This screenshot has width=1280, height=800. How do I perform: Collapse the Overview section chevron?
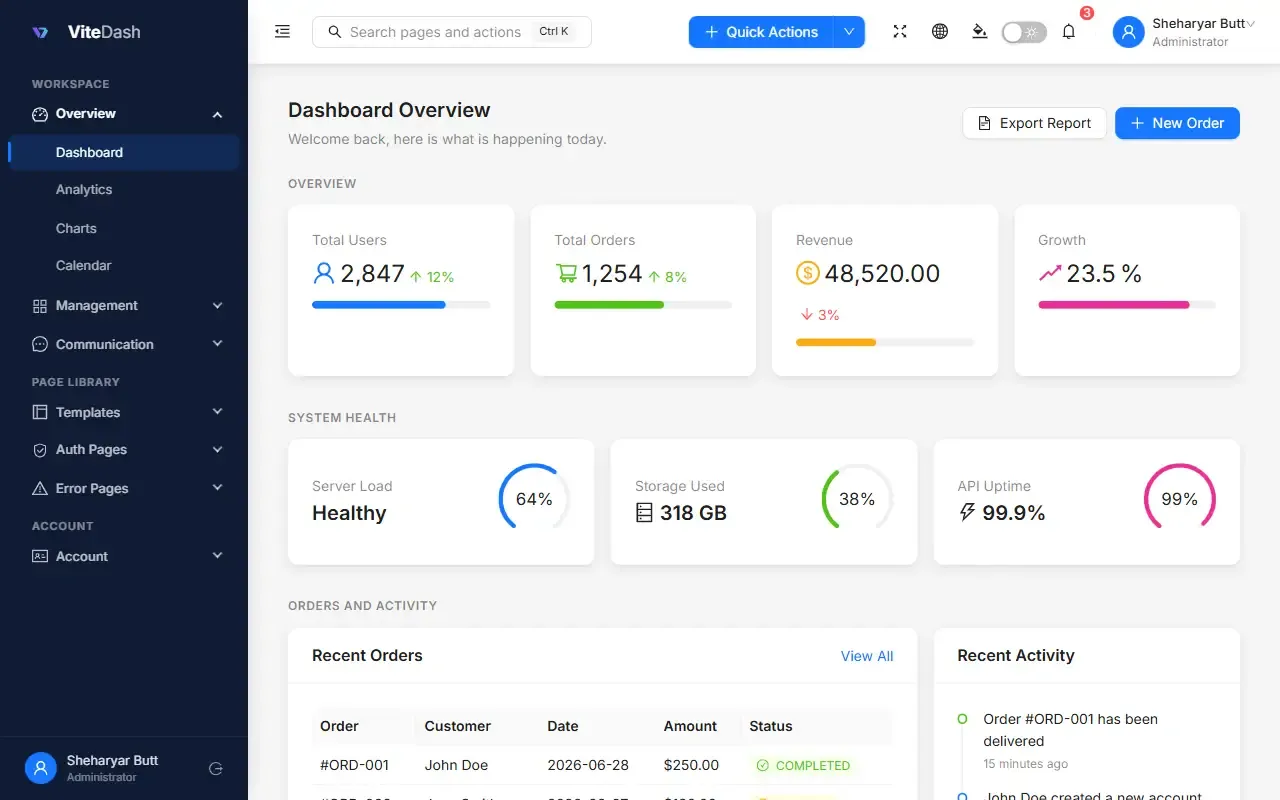tap(217, 115)
